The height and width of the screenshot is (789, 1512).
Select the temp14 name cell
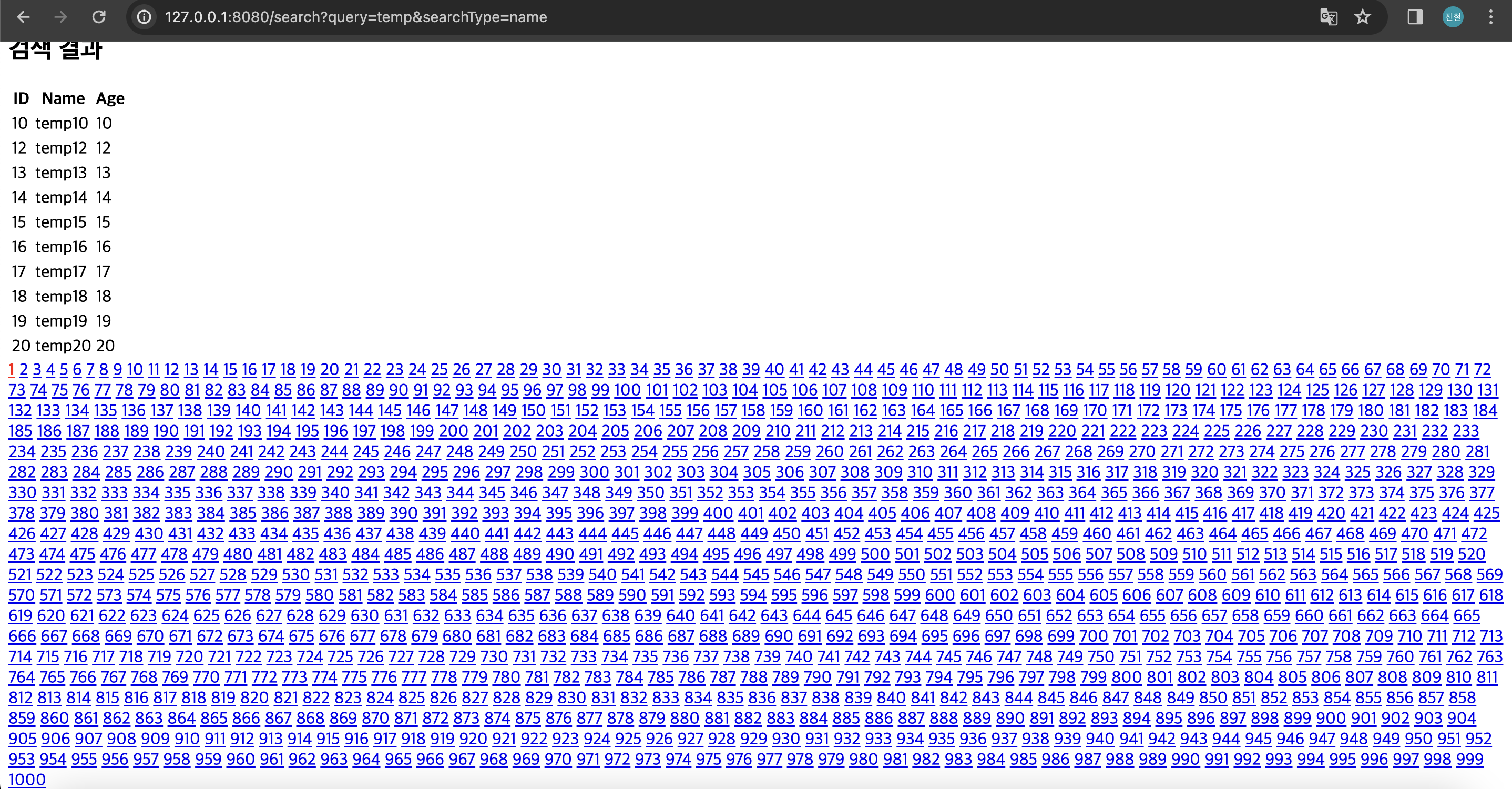[61, 197]
